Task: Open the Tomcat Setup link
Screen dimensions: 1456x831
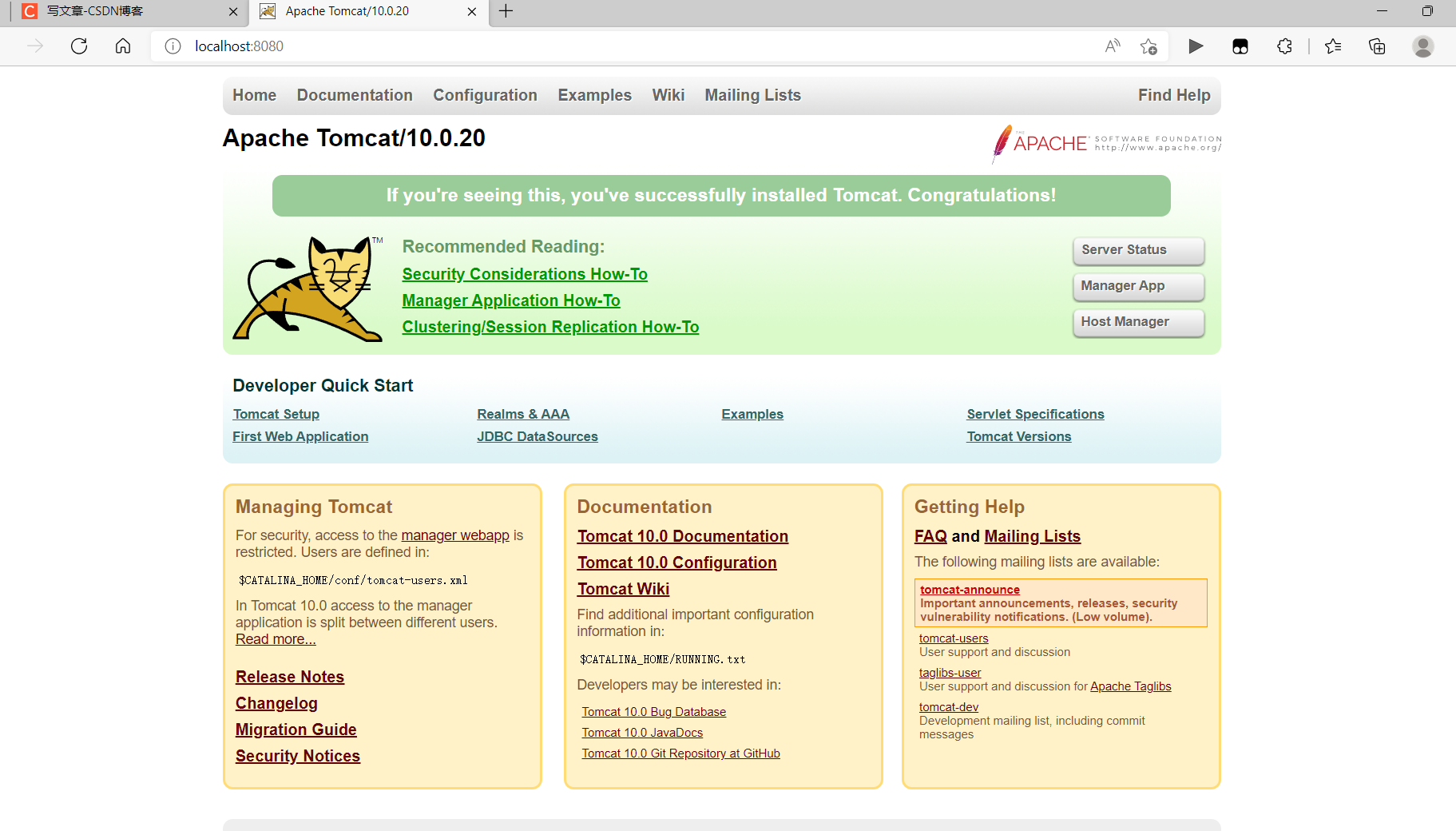Action: tap(276, 414)
